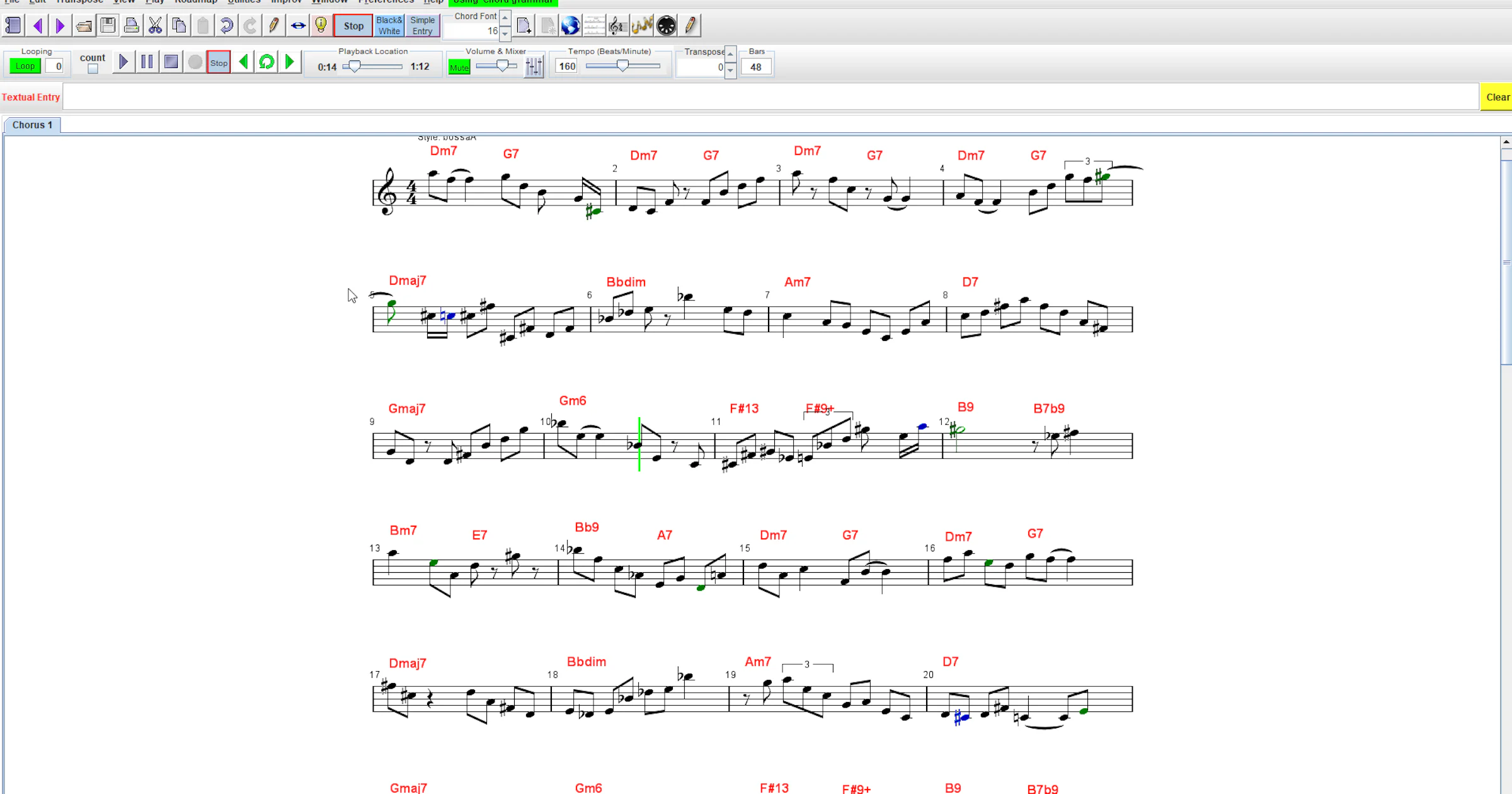
Task: Copy the selection with the copy icon
Action: click(x=179, y=26)
